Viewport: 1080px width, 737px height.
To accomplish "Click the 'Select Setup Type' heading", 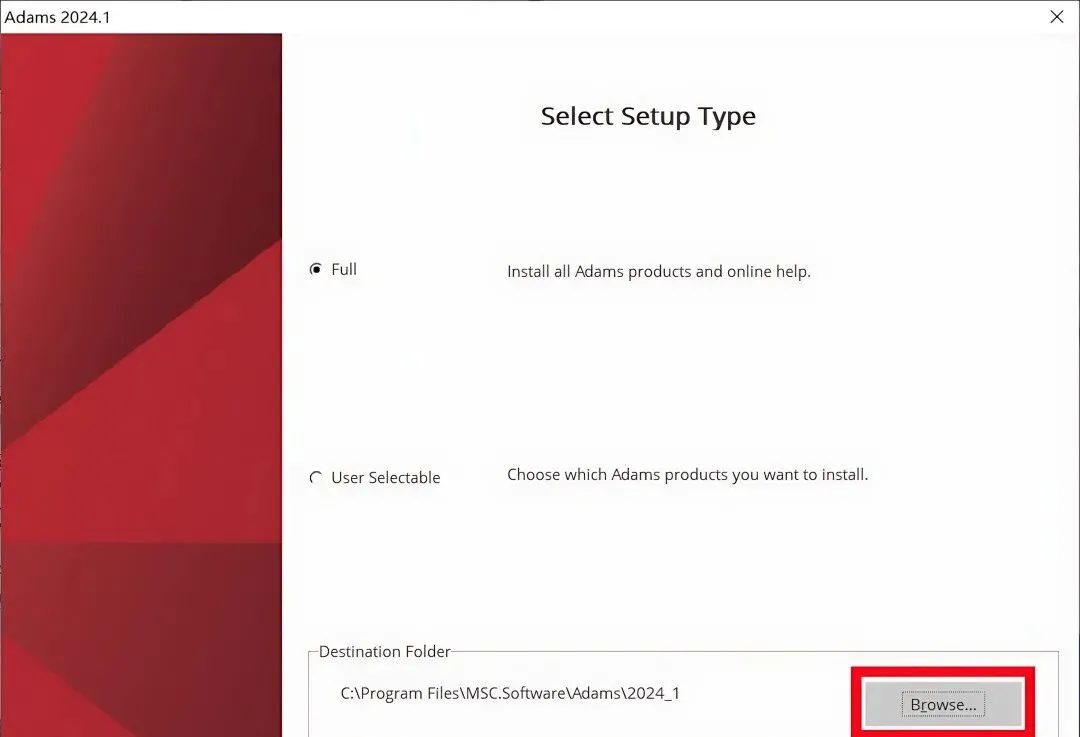I will (648, 116).
